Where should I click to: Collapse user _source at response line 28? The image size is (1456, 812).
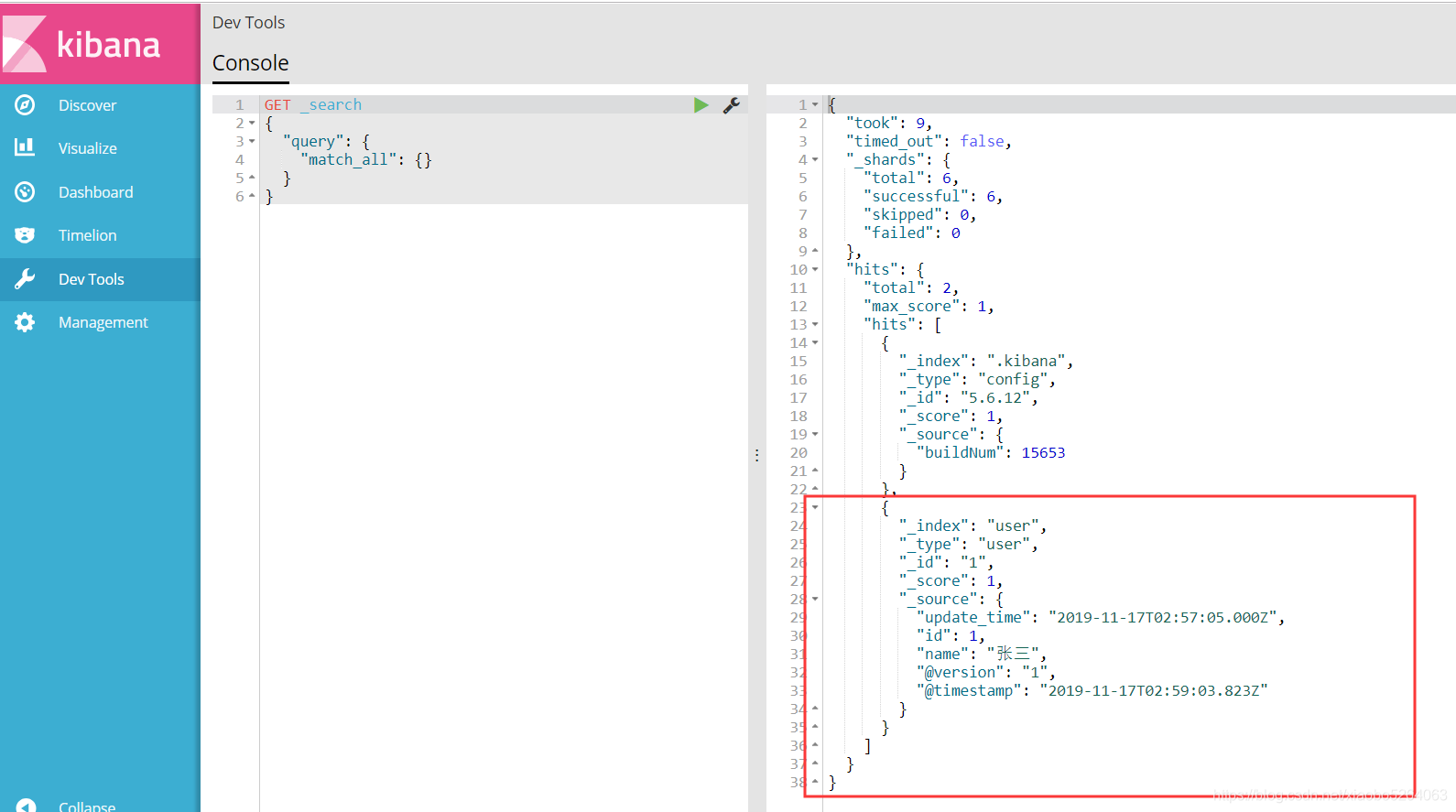coord(815,599)
